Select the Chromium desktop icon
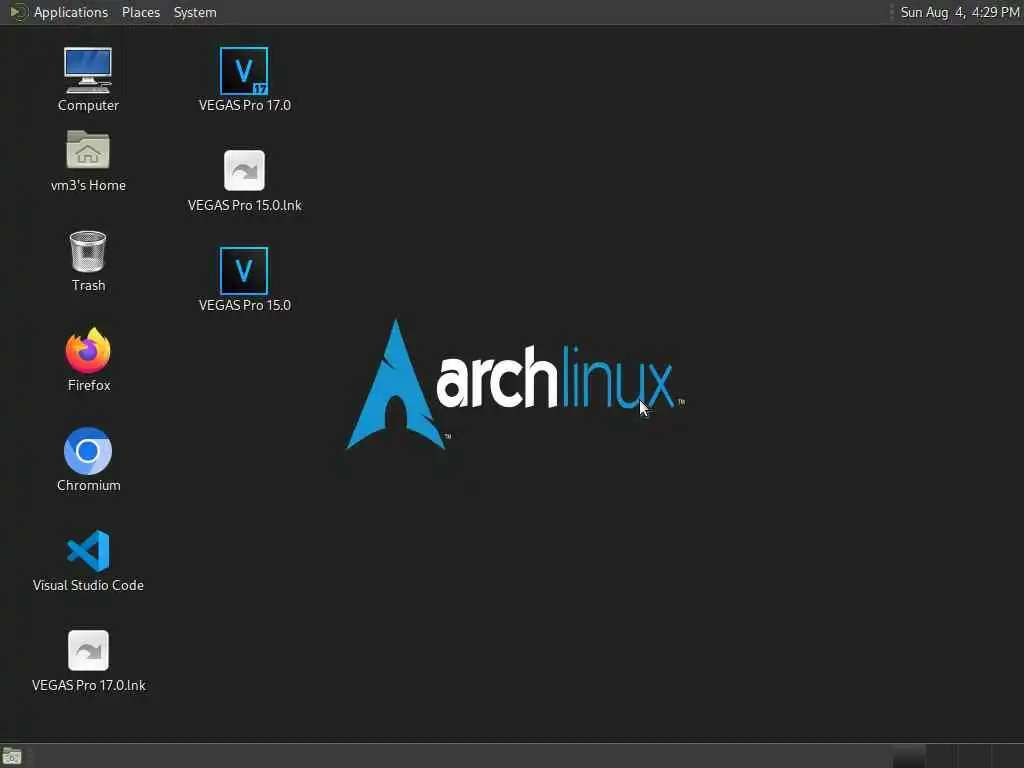Image resolution: width=1024 pixels, height=768 pixels. [x=88, y=451]
